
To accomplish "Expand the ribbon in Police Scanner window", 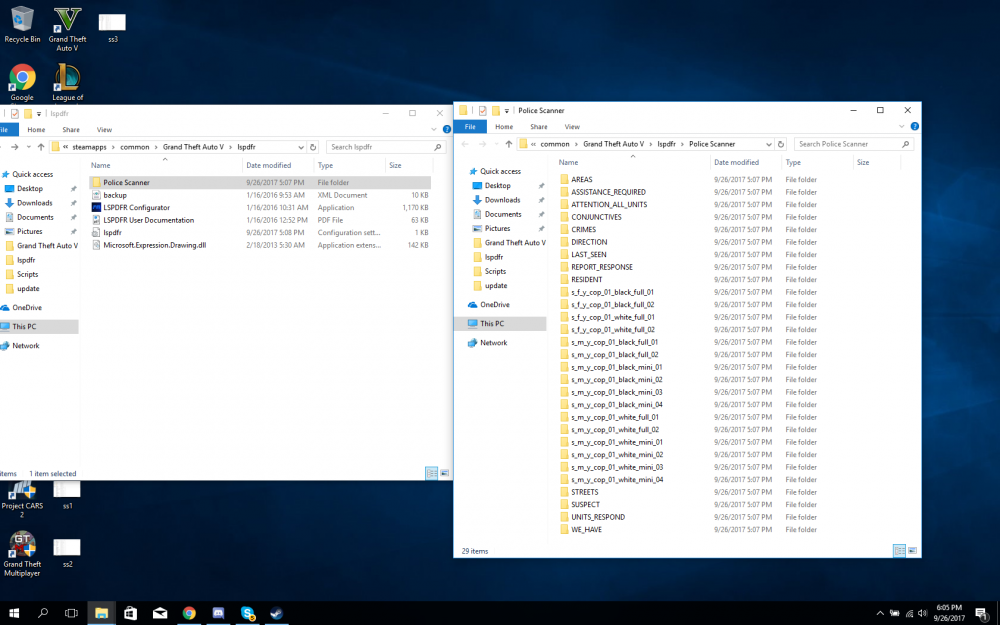I will [x=902, y=126].
